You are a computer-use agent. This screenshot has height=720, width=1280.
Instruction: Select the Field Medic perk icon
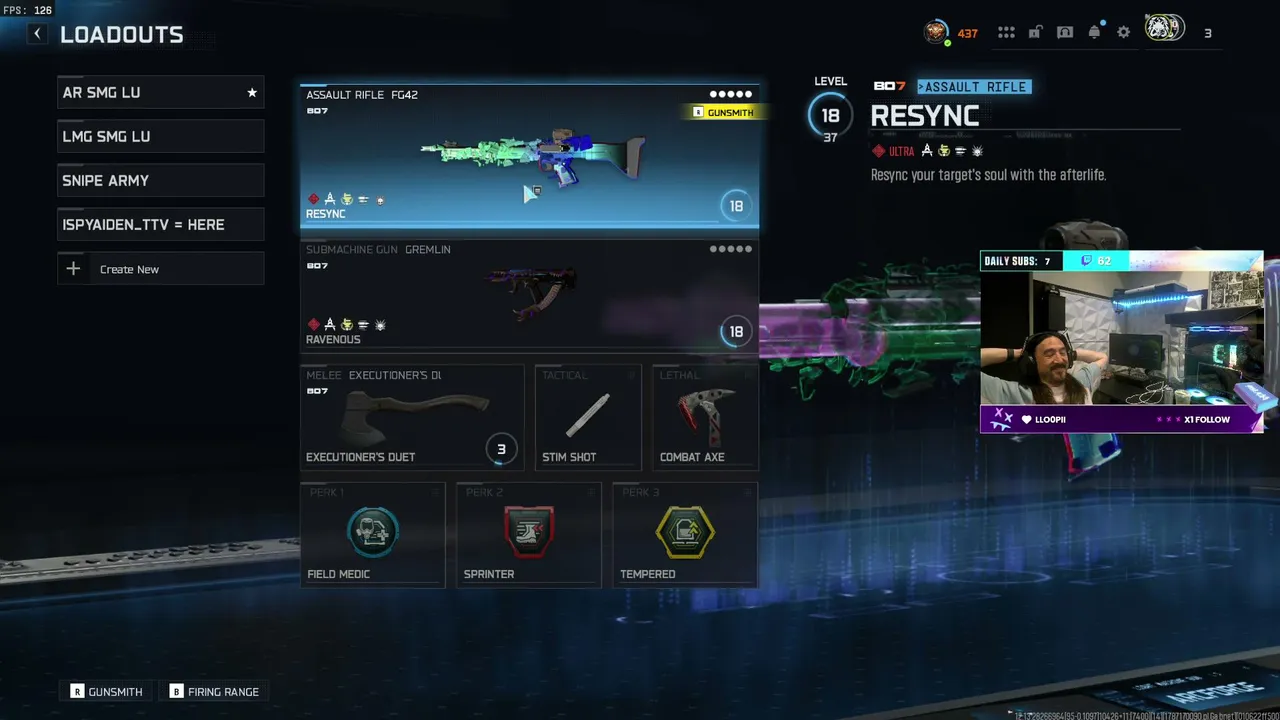(x=372, y=531)
